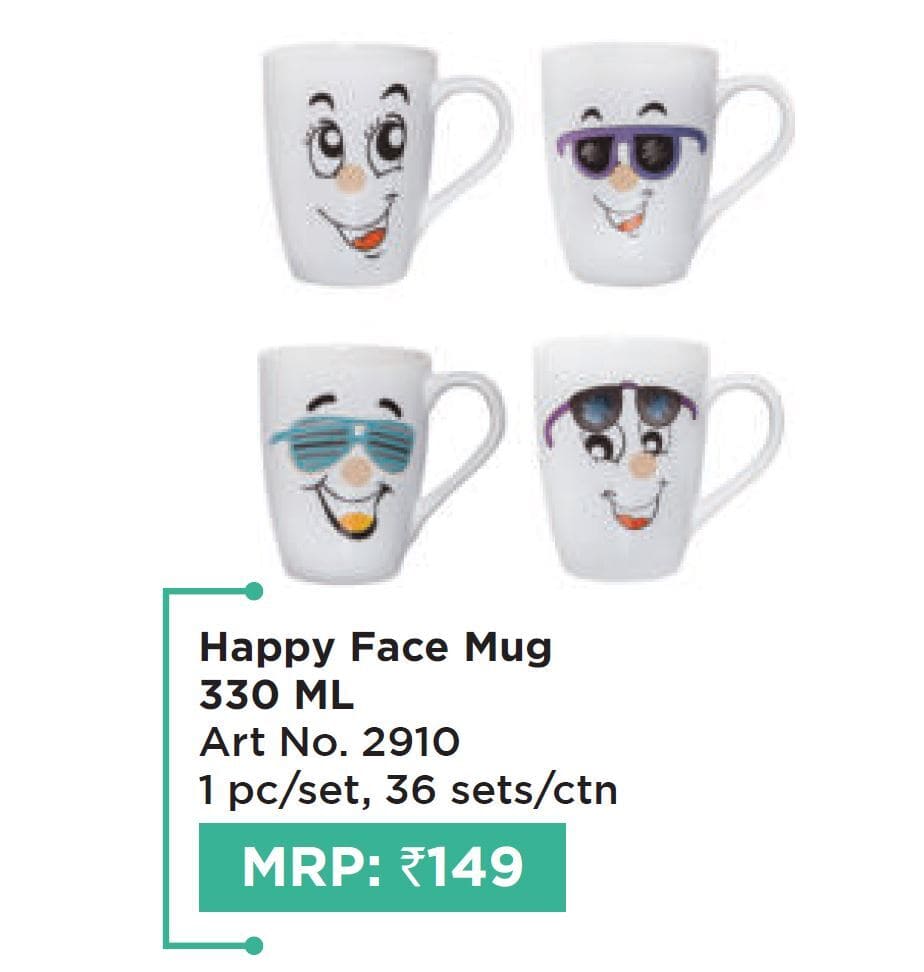Image resolution: width=924 pixels, height=972 pixels.
Task: Select mug with sunglasses raised on forehead
Action: pyautogui.click(x=658, y=460)
